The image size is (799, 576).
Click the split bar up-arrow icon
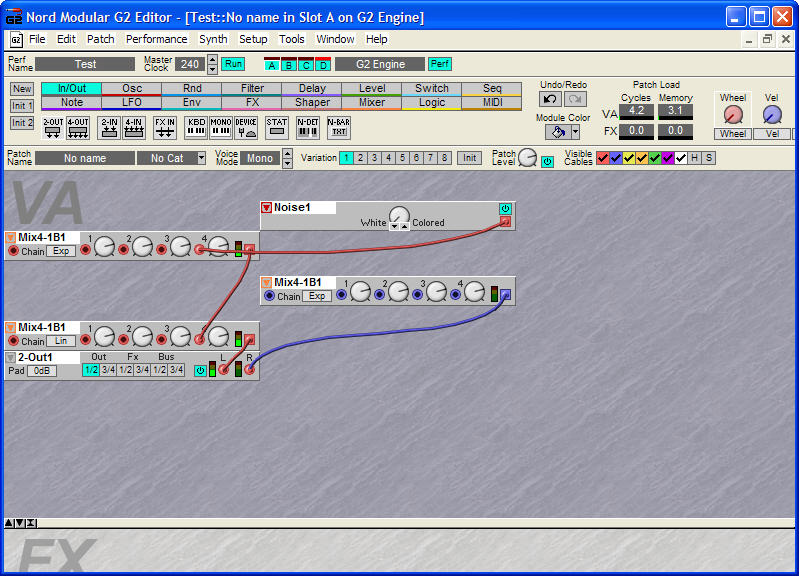click(9, 523)
